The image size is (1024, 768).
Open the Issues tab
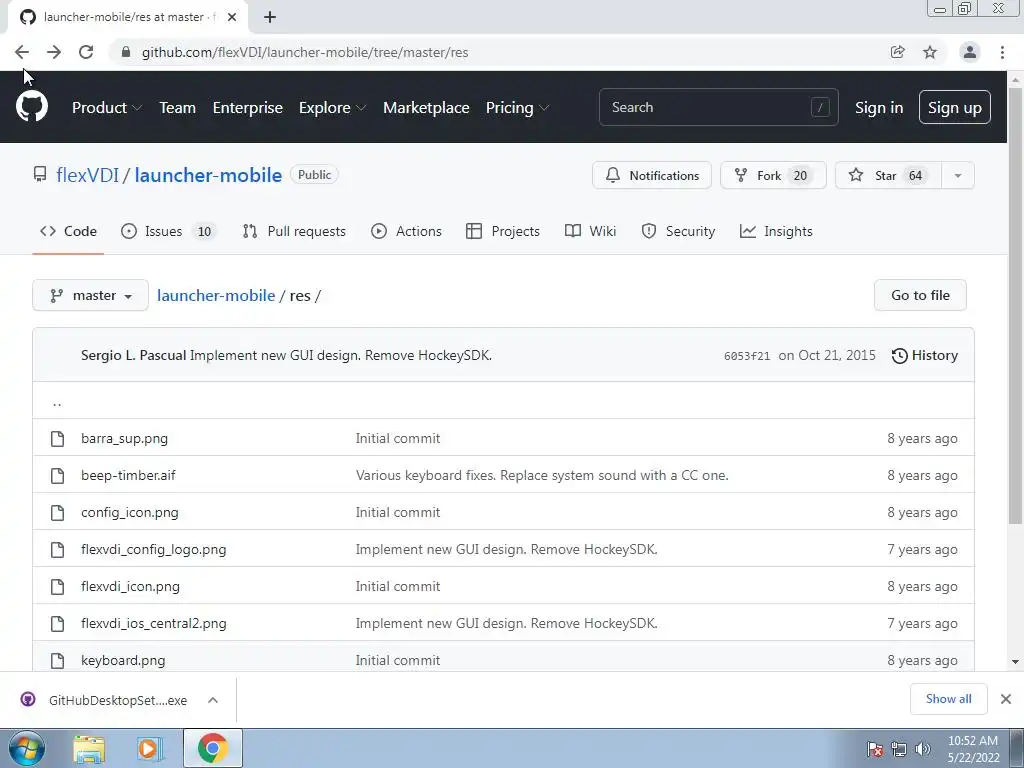(168, 231)
